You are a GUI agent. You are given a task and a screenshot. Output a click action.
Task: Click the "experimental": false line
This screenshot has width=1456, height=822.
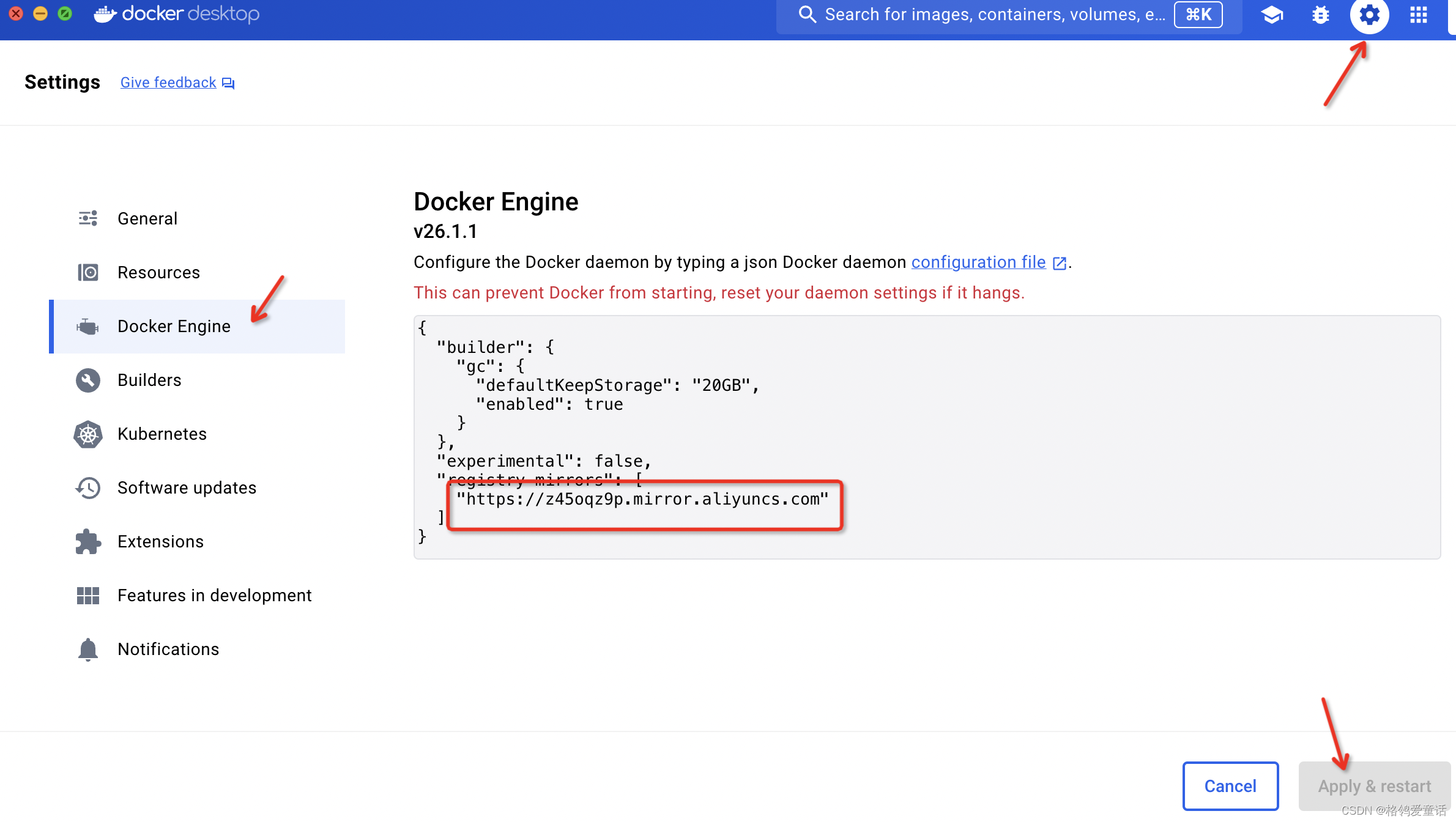coord(544,461)
